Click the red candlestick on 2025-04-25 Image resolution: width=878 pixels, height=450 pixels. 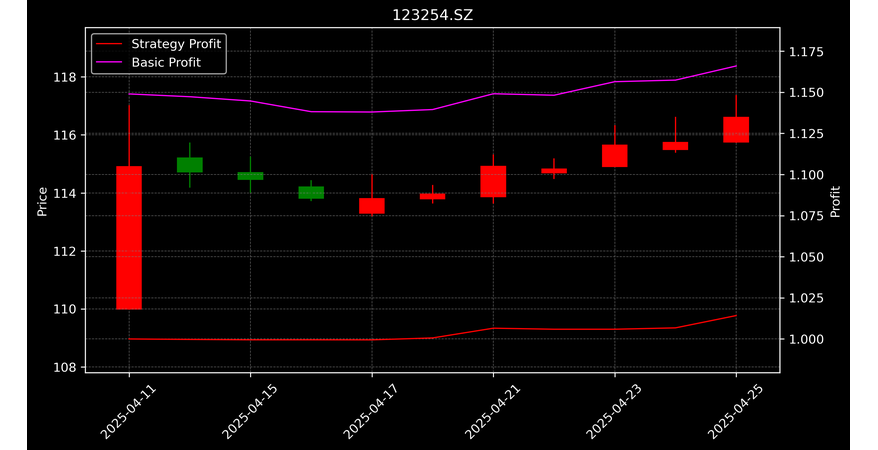(736, 130)
